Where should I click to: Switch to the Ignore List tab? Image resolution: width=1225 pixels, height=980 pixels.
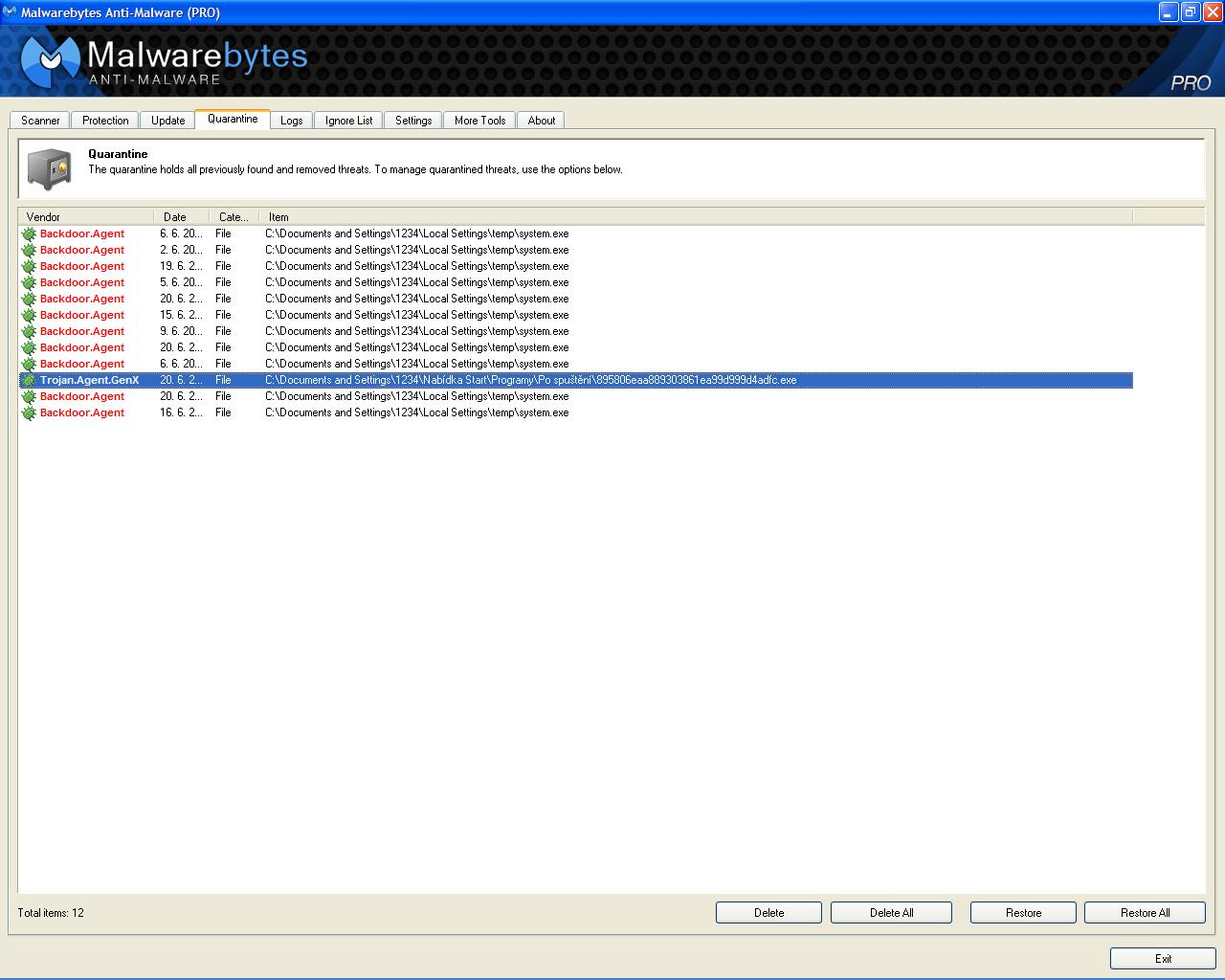click(348, 121)
